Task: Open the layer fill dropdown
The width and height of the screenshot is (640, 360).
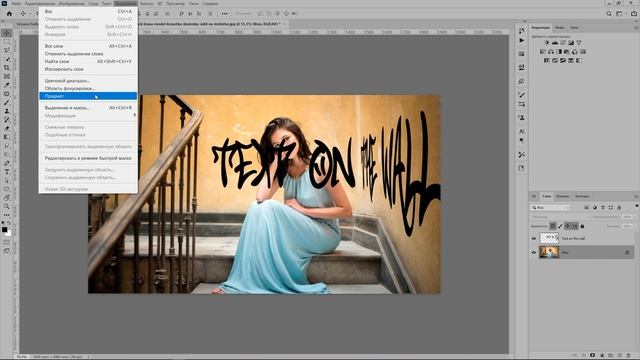Action: point(627,226)
